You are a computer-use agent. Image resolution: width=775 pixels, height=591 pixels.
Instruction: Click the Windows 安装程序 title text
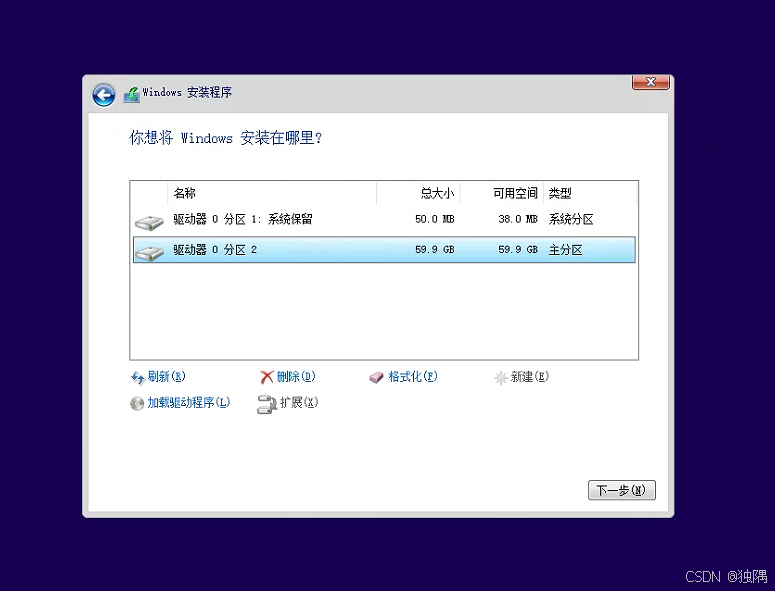click(x=187, y=92)
